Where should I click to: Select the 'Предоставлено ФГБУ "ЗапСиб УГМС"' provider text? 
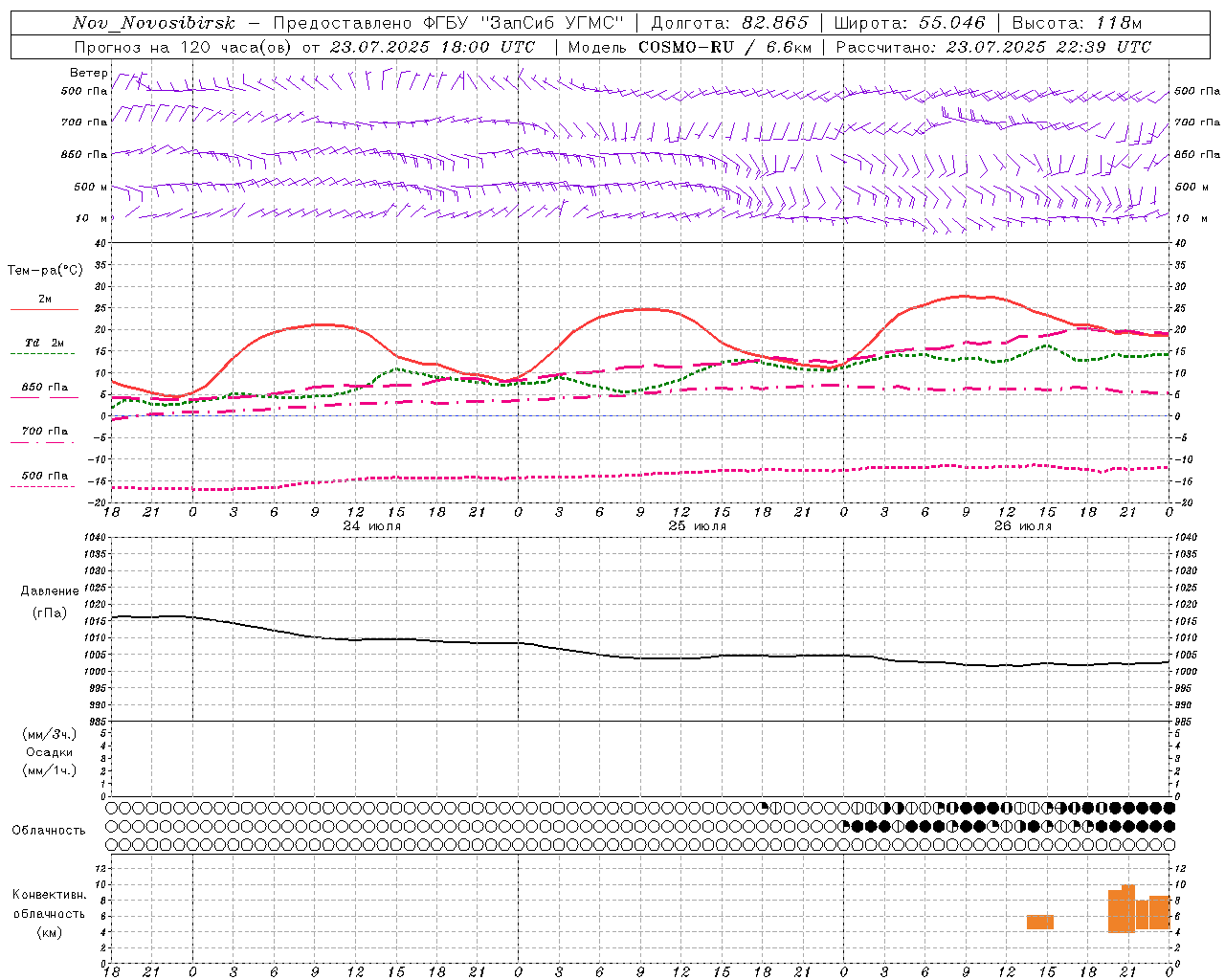[x=449, y=23]
